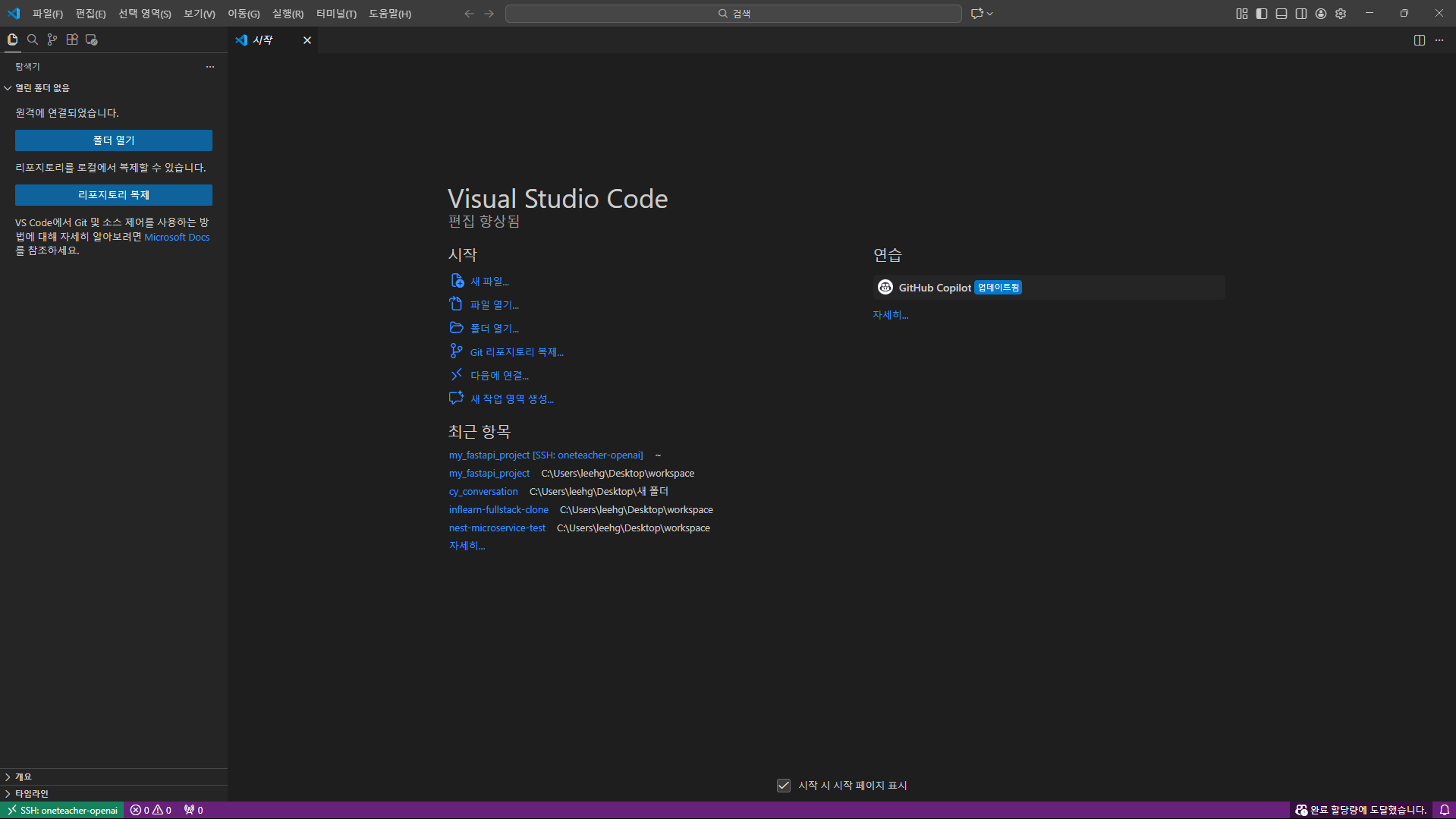Open the 보기(V) menu
The height and width of the screenshot is (819, 1456).
point(200,14)
